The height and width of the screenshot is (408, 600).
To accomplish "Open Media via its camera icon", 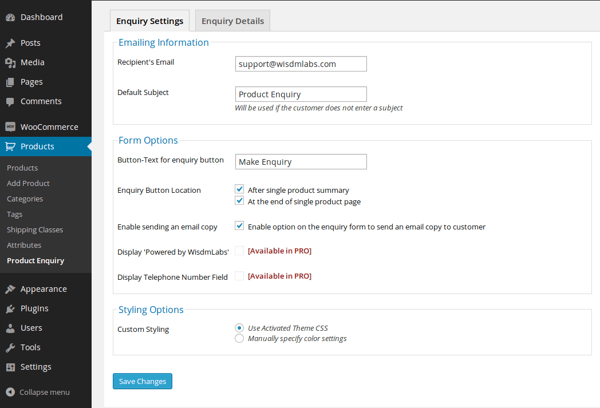I will [10, 62].
